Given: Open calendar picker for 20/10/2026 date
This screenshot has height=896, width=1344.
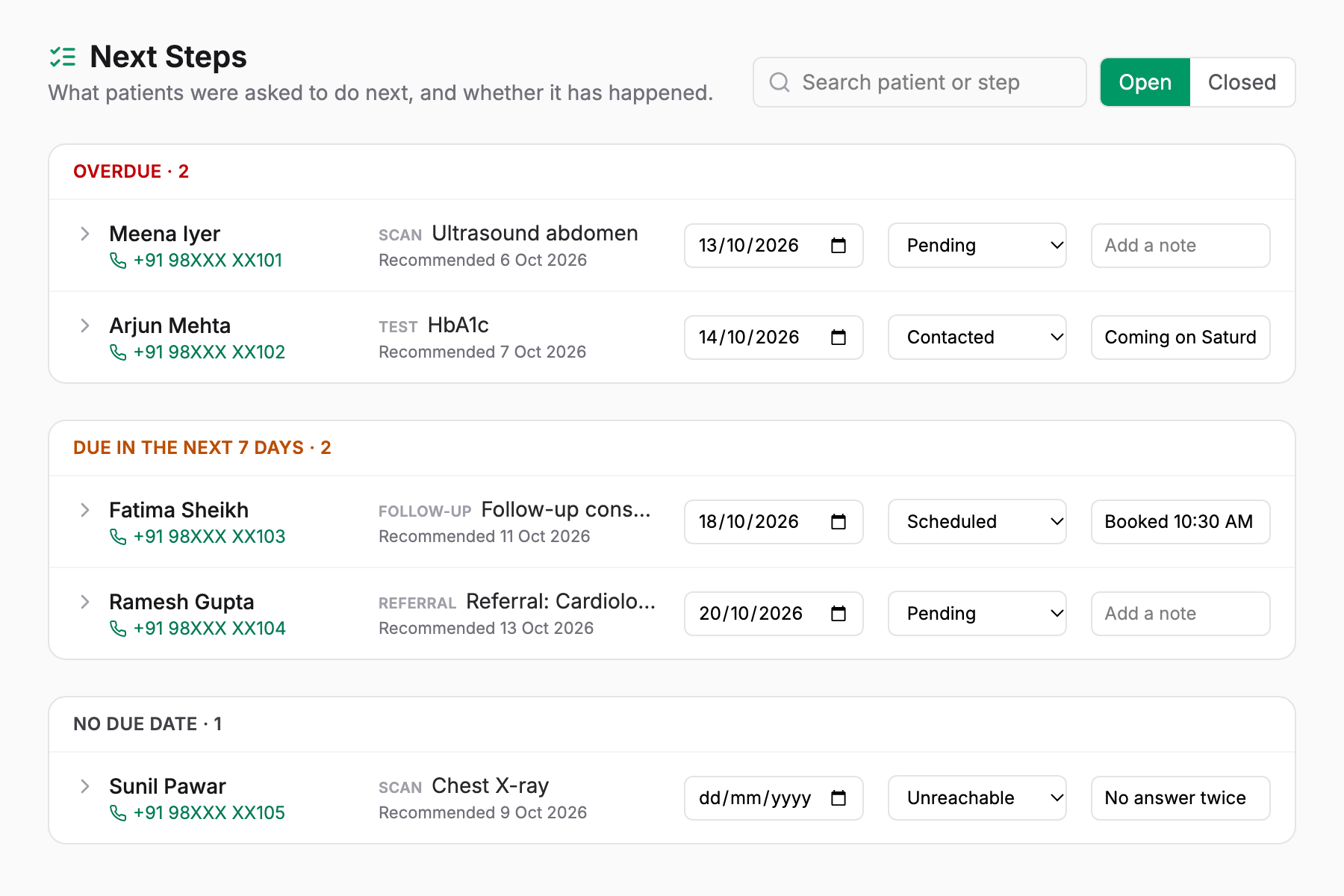Looking at the screenshot, I should coord(839,614).
